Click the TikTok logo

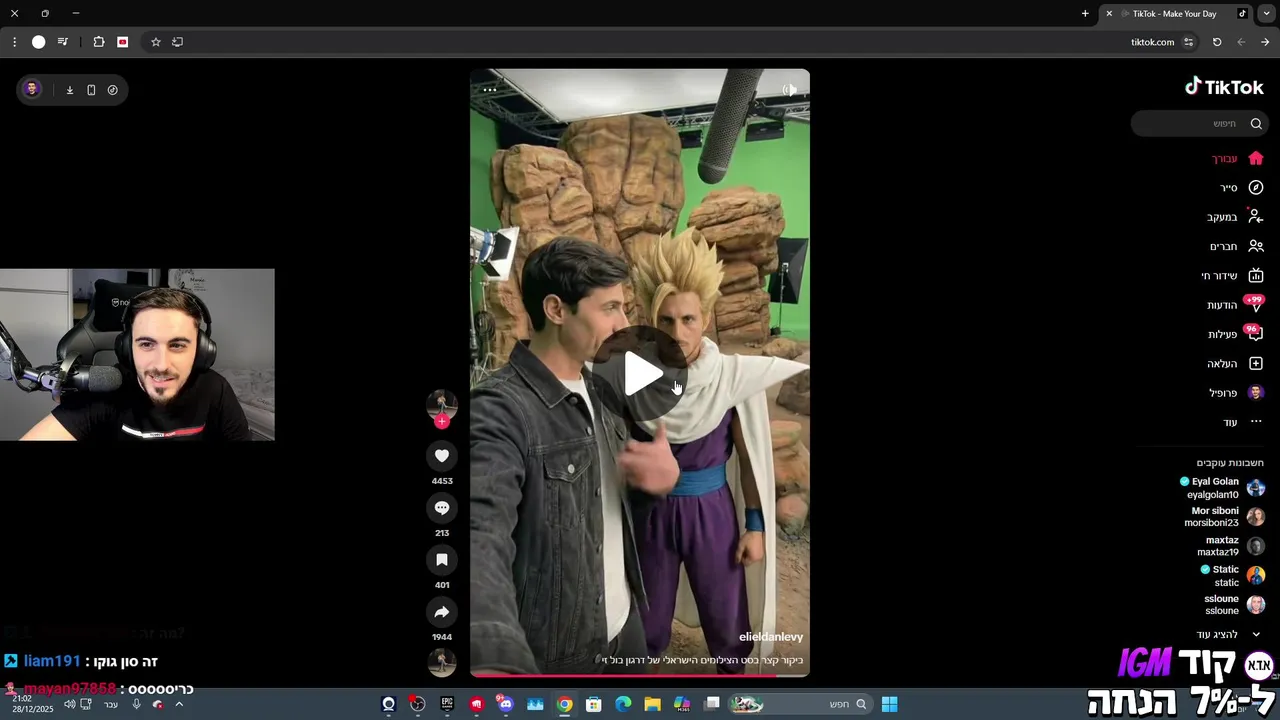point(1224,87)
